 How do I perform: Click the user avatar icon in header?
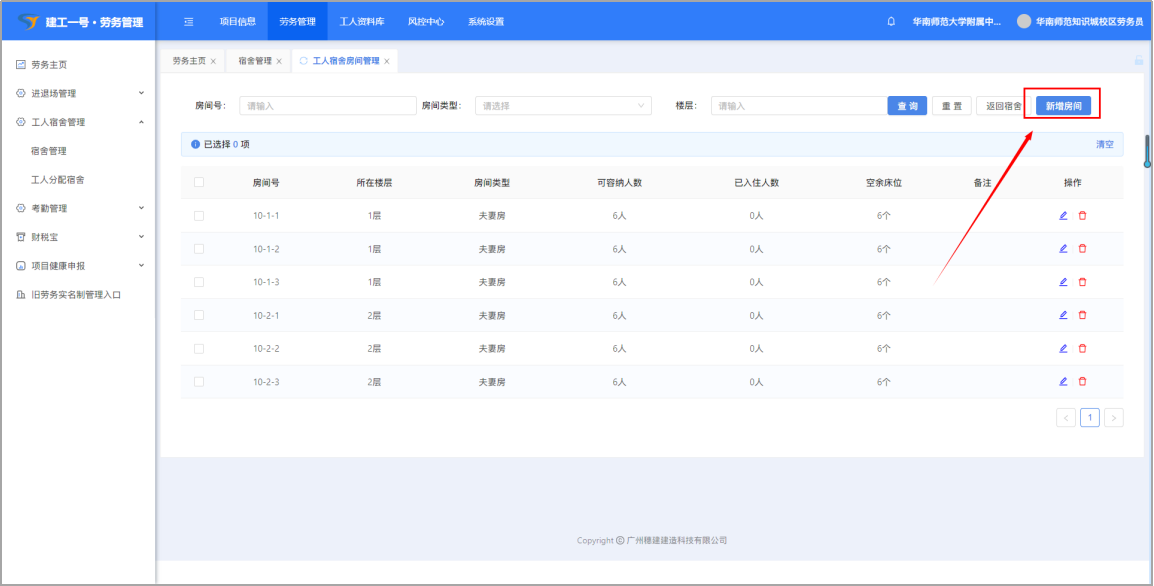click(x=1024, y=21)
